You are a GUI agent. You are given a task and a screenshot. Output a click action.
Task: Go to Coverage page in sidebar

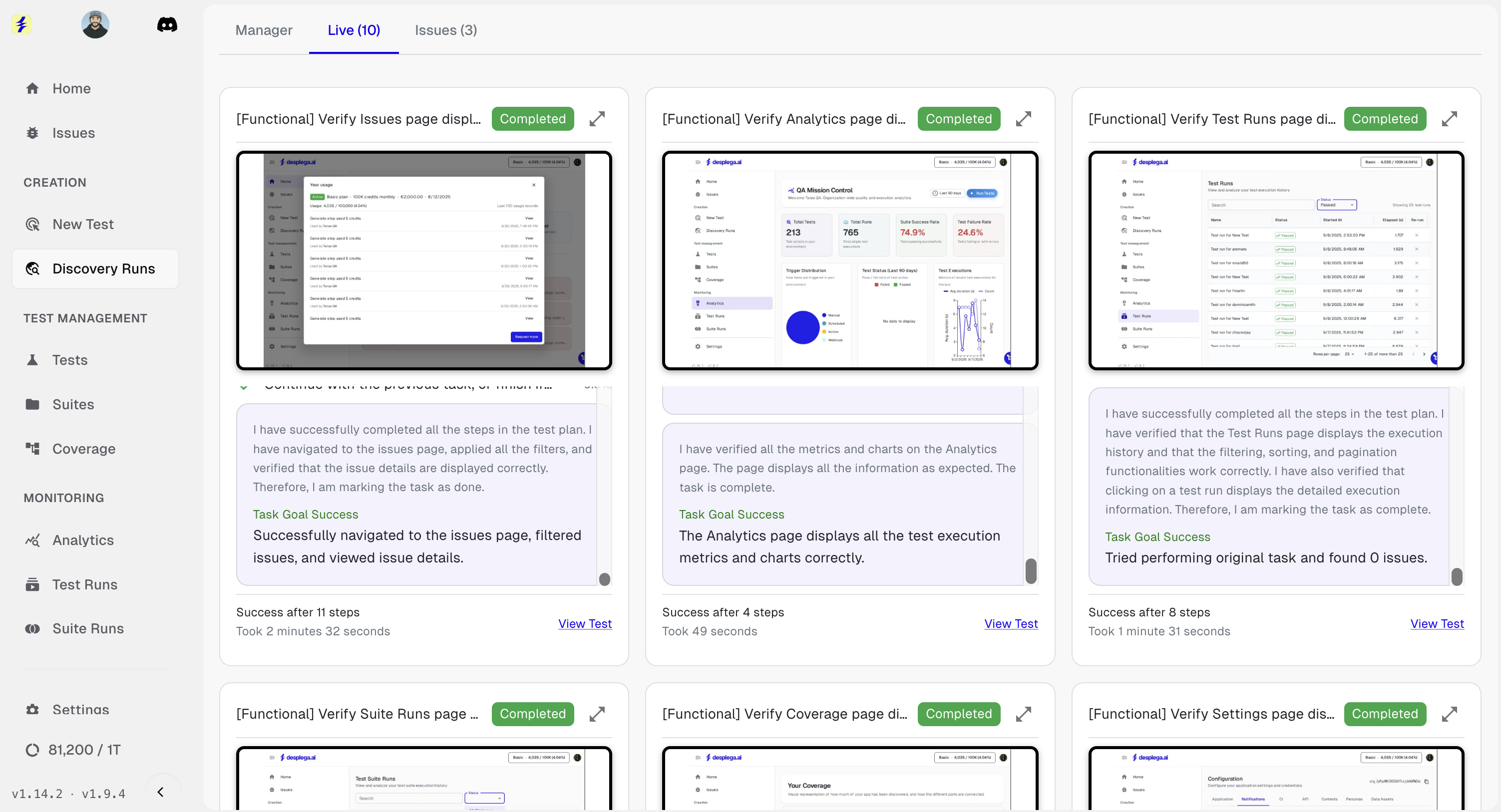(x=83, y=449)
